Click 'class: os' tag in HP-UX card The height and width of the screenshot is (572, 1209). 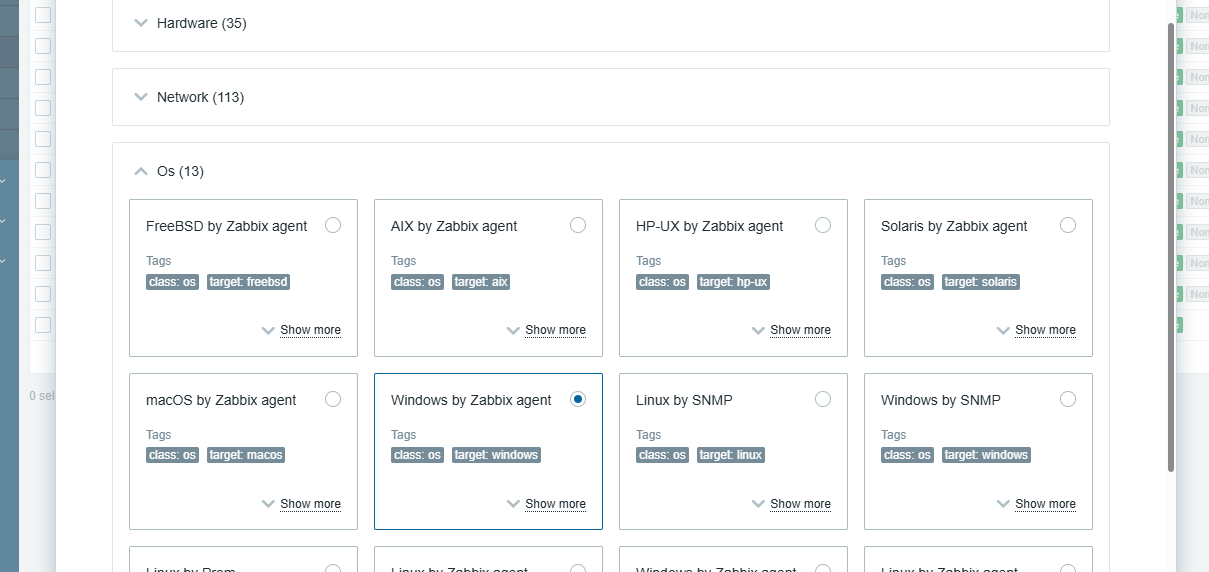(663, 282)
